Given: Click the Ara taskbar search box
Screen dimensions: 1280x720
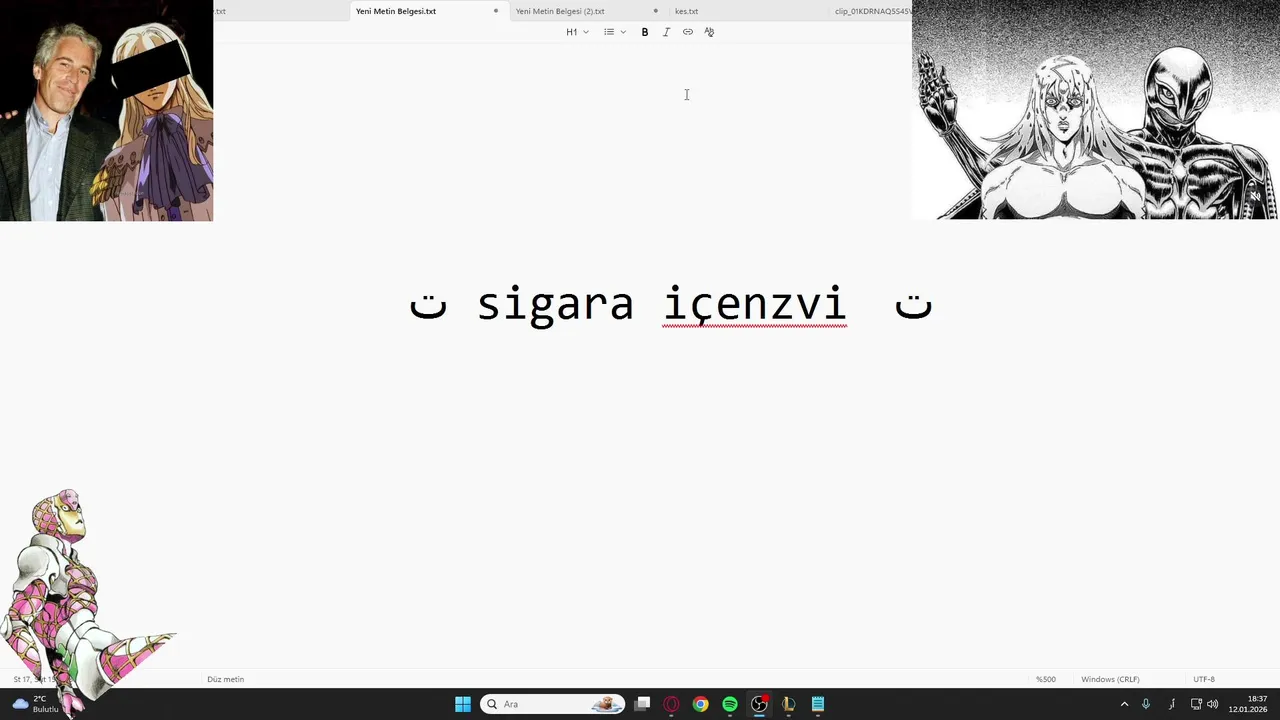Looking at the screenshot, I should click(x=553, y=704).
